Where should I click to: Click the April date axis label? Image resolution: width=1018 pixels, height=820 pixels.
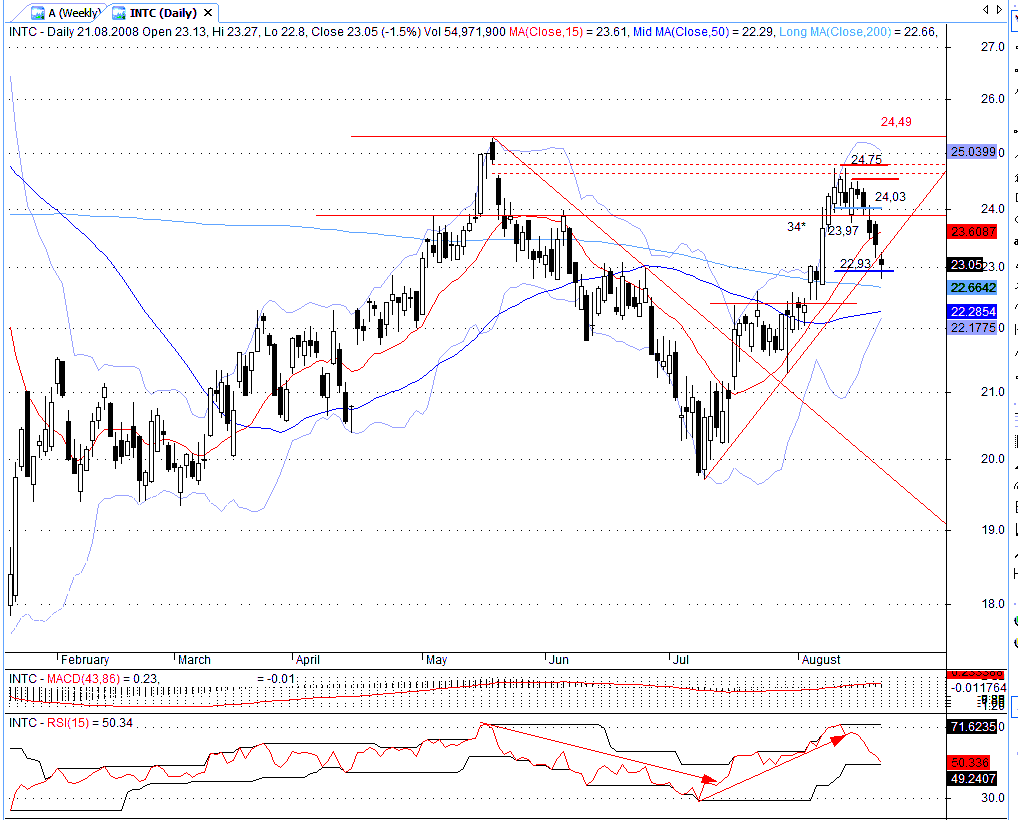pos(308,660)
